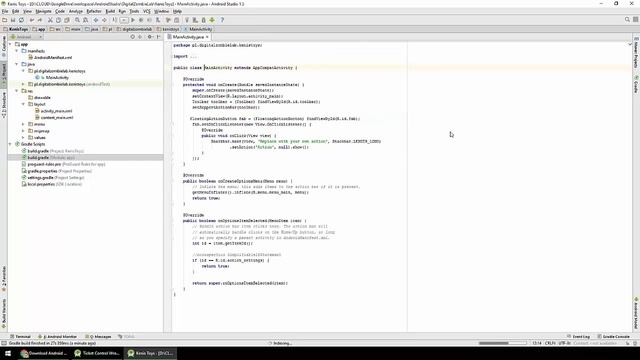Click the Run app play icon
Viewport: 640px width, 360px height.
click(x=133, y=20)
